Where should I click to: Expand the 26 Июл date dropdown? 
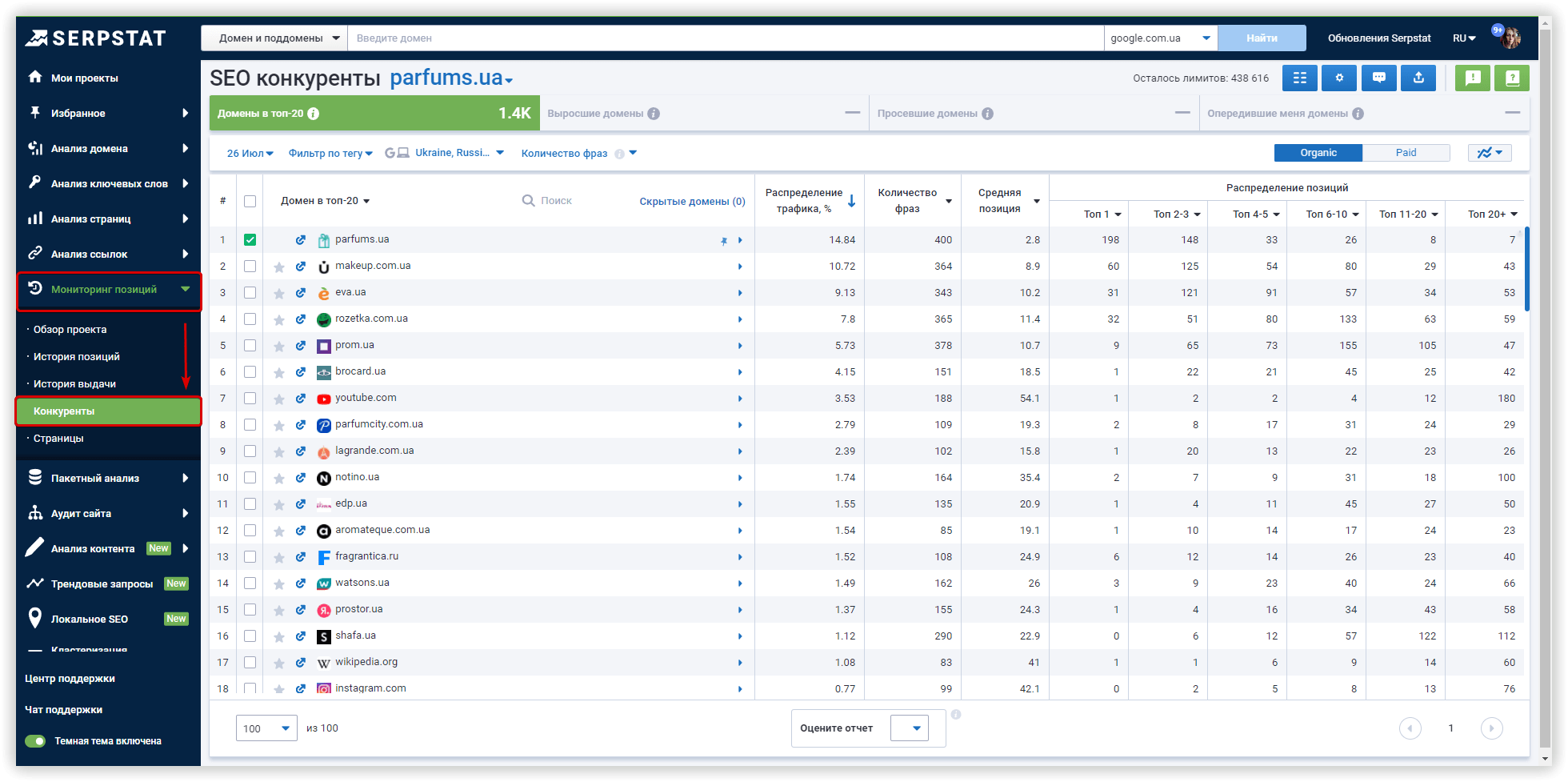pyautogui.click(x=250, y=154)
